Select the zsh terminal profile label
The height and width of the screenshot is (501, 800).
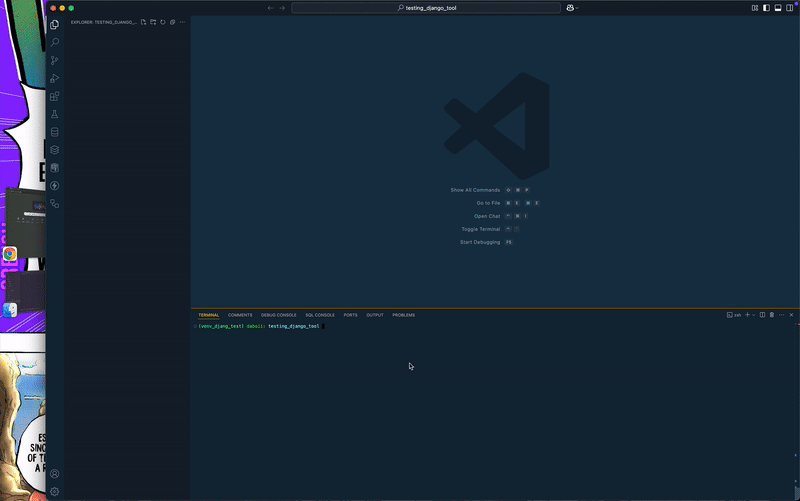tap(734, 315)
